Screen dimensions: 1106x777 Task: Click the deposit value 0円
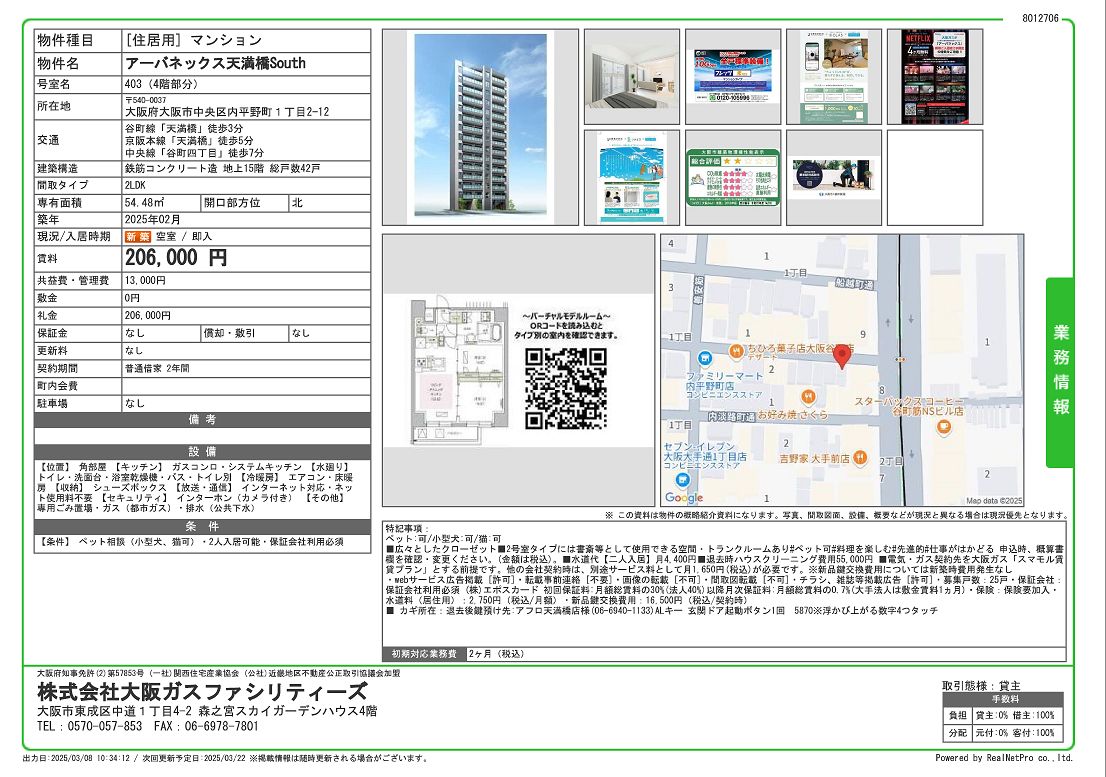click(133, 298)
